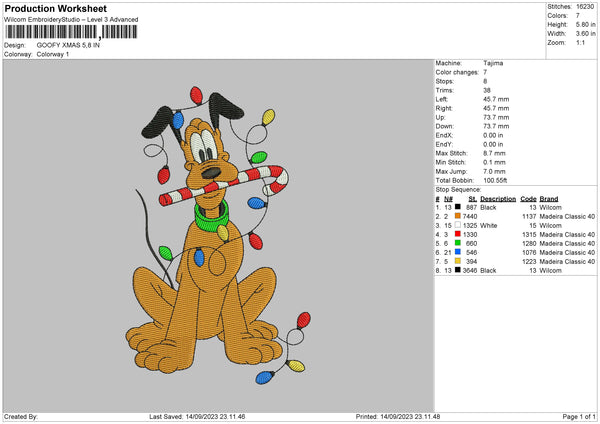The image size is (600, 424).
Task: Click the St. column header
Action: (x=473, y=199)
